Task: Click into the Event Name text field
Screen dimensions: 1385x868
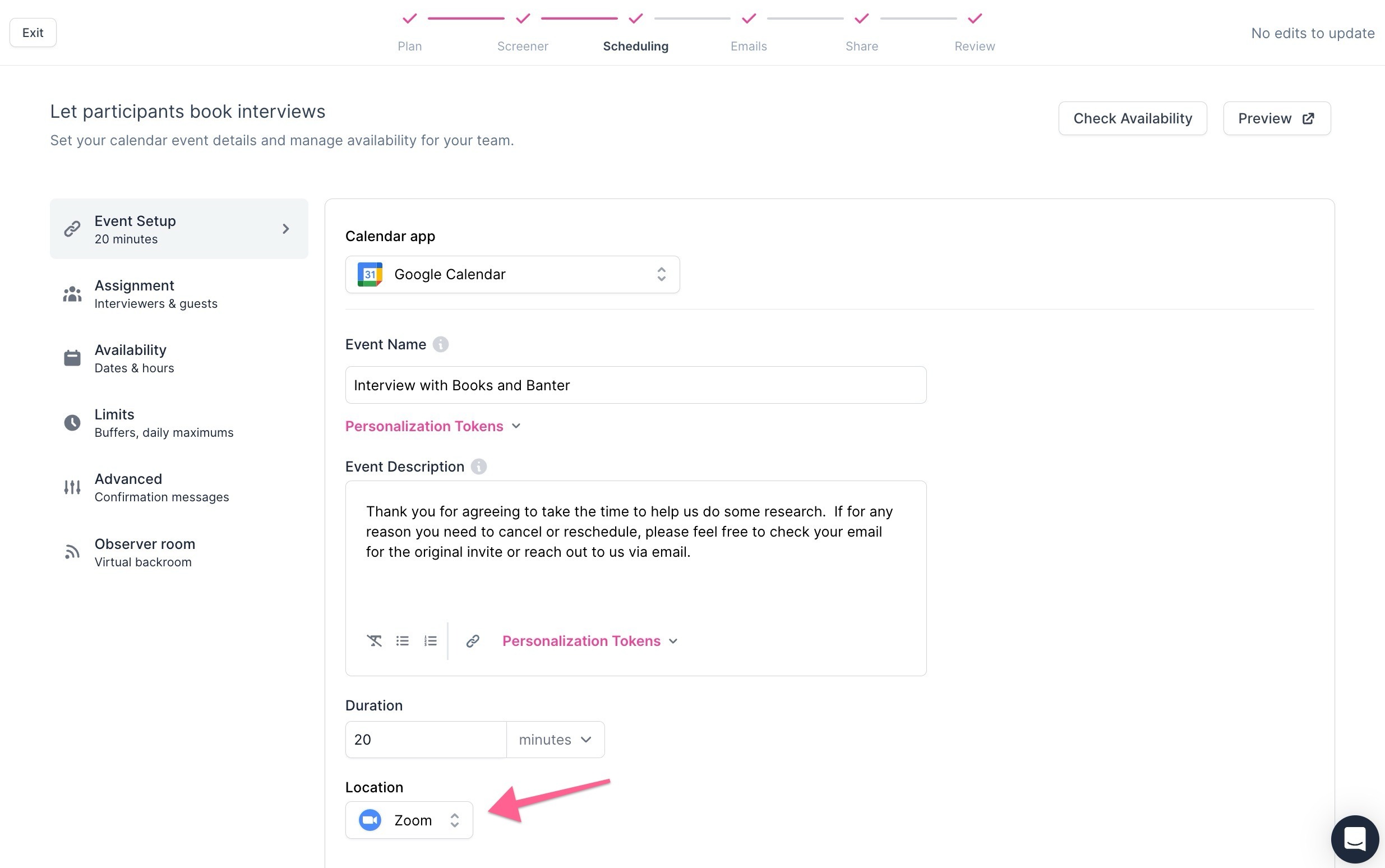Action: click(635, 385)
